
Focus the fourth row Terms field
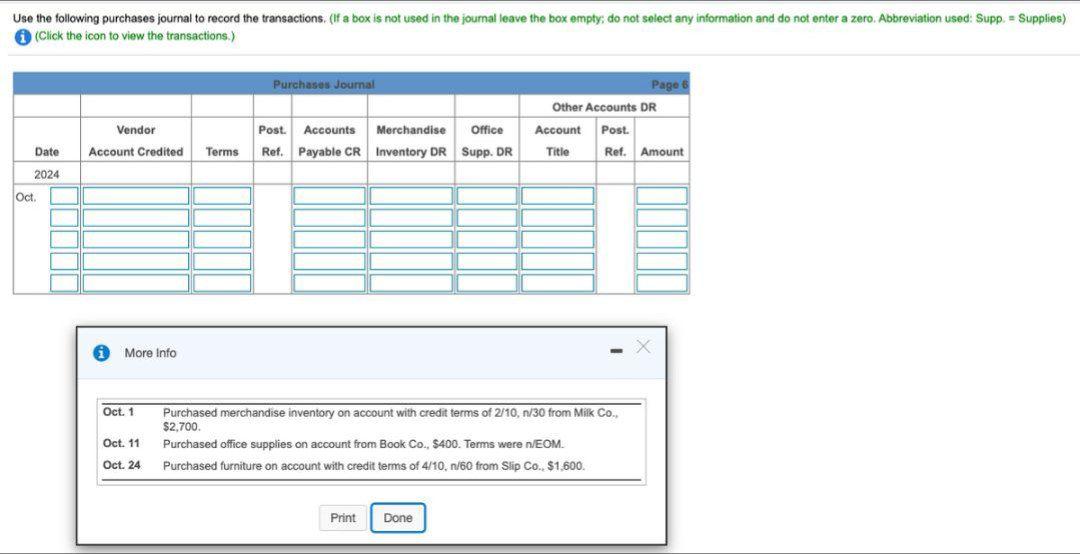pos(222,261)
